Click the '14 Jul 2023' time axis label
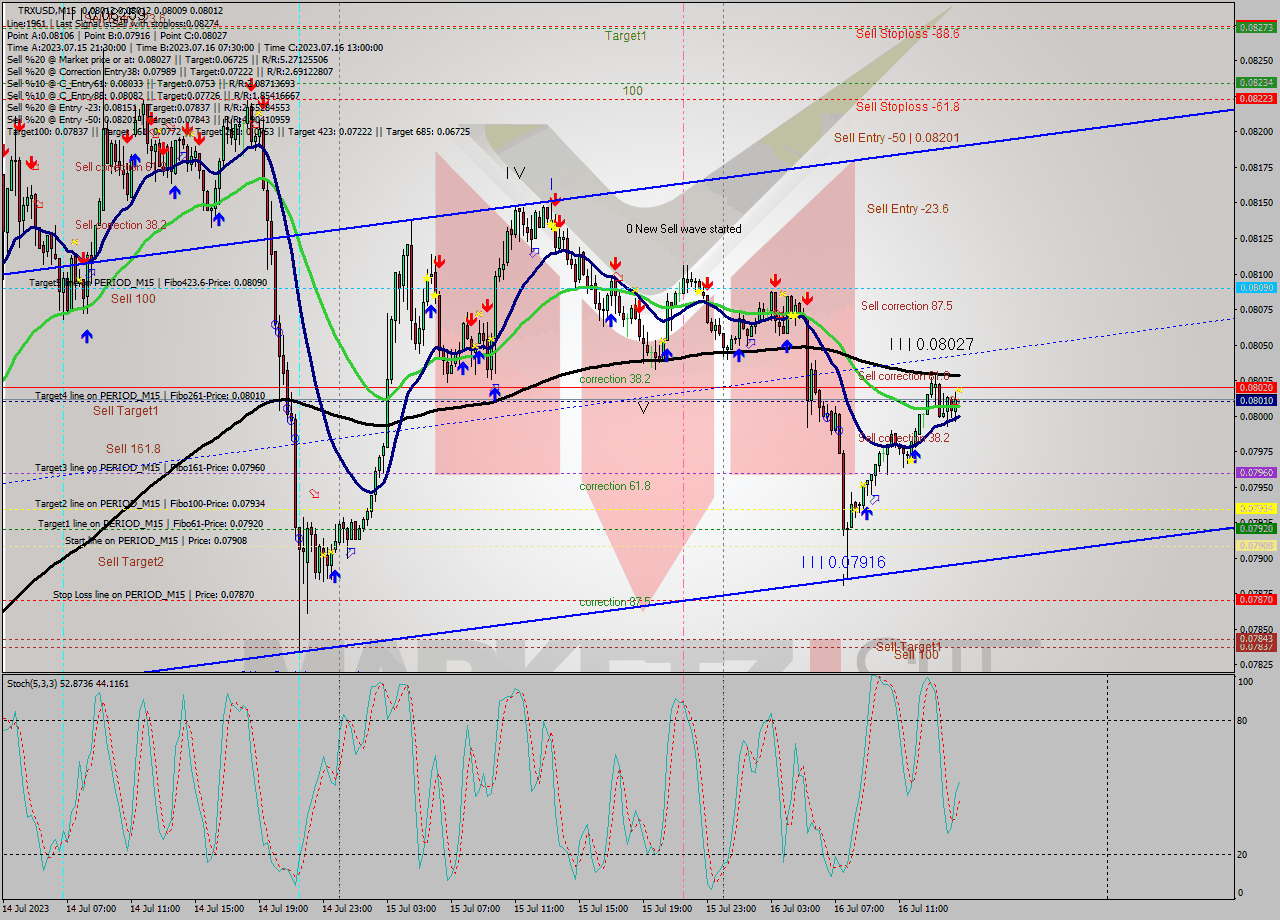1280x920 pixels. 25,909
